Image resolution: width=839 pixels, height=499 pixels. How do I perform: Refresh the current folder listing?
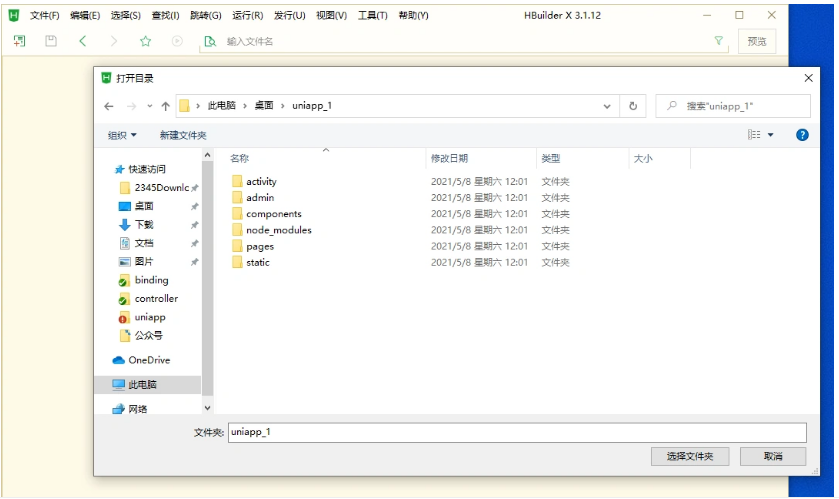(632, 106)
